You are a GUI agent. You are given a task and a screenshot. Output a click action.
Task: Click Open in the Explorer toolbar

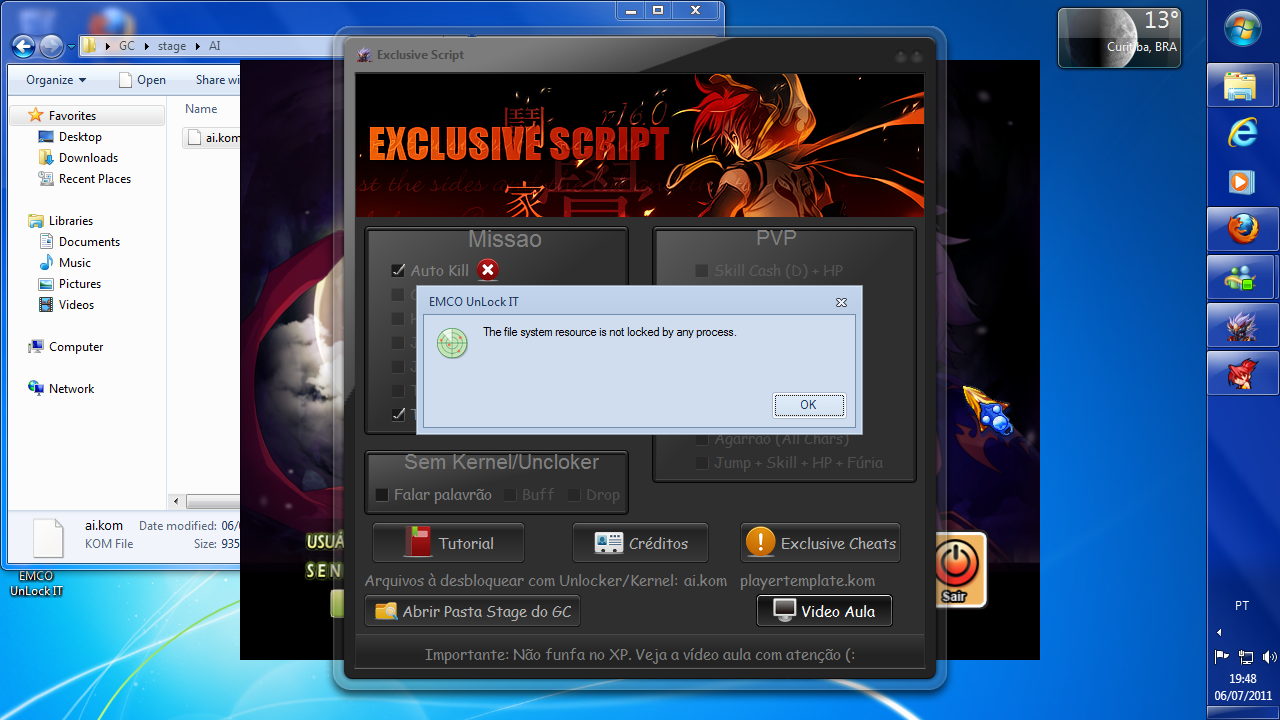pyautogui.click(x=142, y=80)
